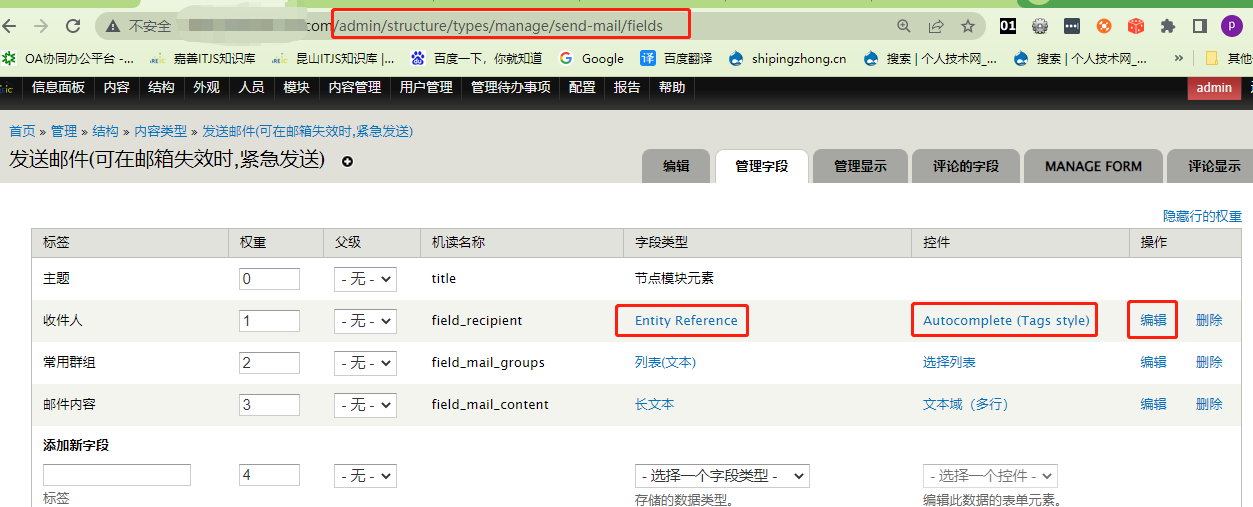Reload the page with the refresh icon
This screenshot has width=1253, height=507.
coord(73,26)
